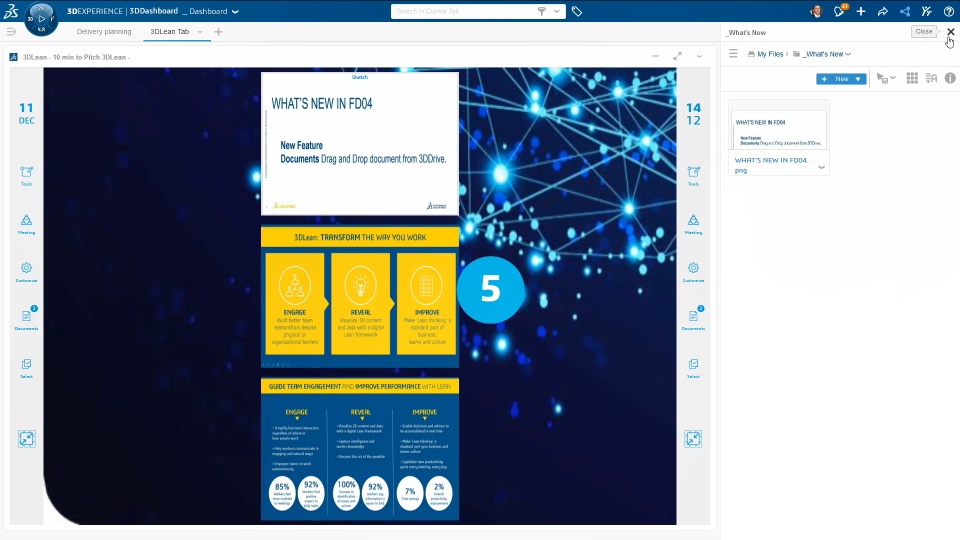Add a new dashboard tab
Viewport: 960px width, 540px height.
(x=218, y=32)
